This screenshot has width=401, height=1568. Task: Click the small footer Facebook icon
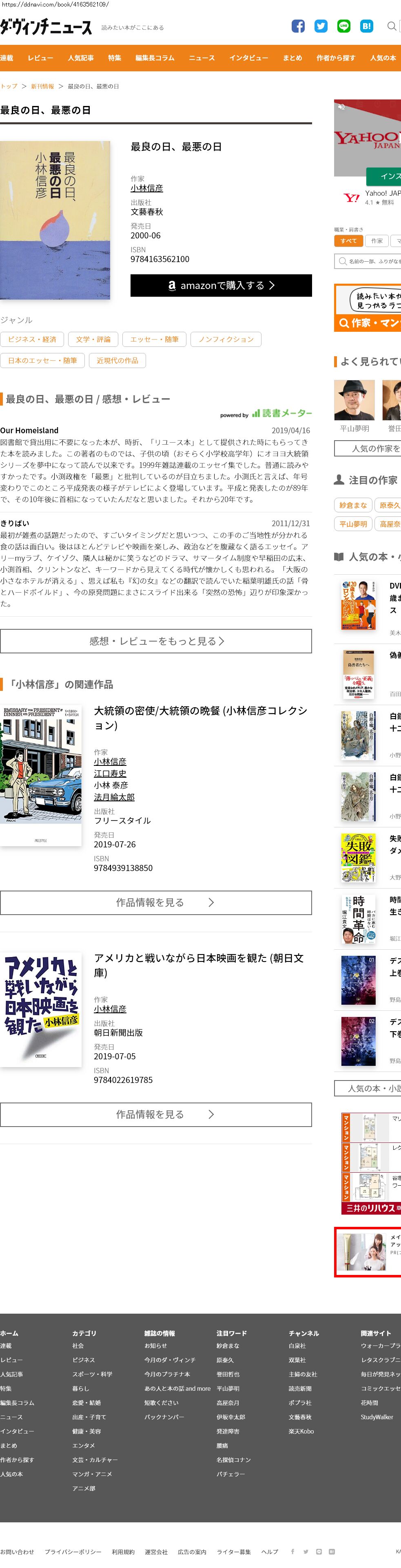pyautogui.click(x=292, y=1551)
